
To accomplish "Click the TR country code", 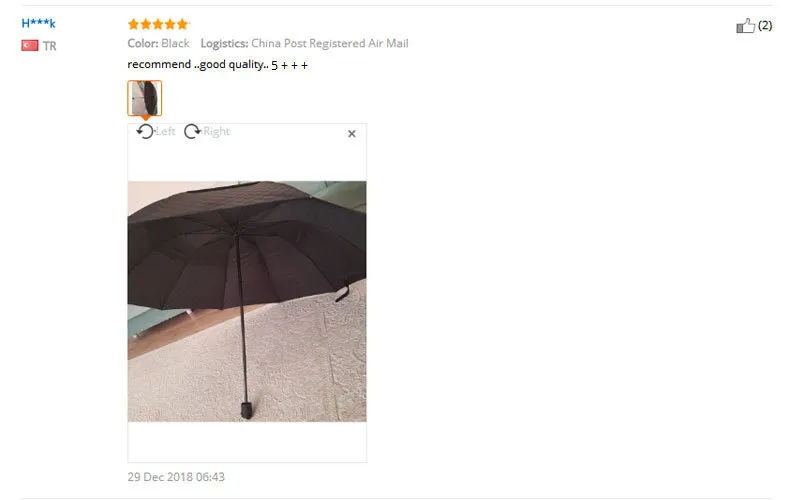I will pos(49,46).
